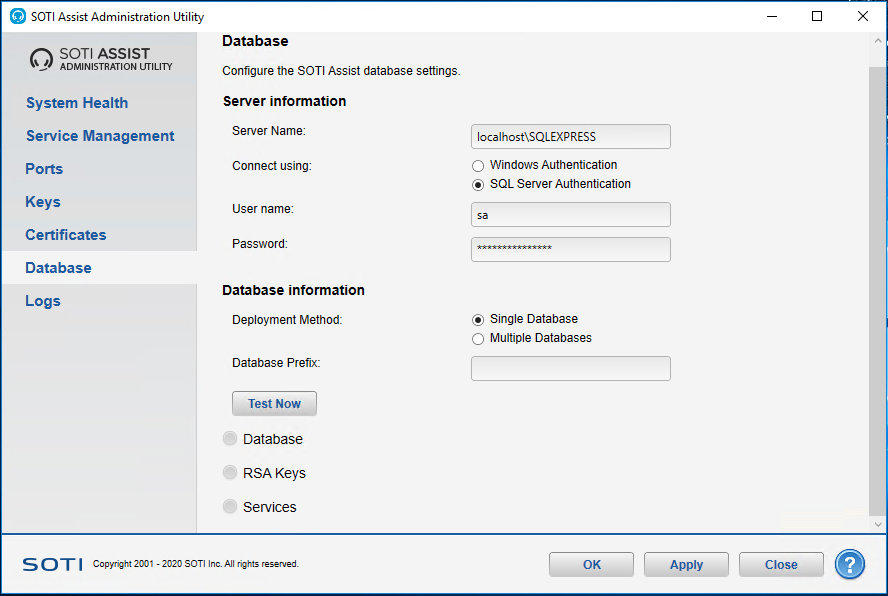Click the RSA Keys status indicator circle
The image size is (888, 596).
[x=229, y=472]
